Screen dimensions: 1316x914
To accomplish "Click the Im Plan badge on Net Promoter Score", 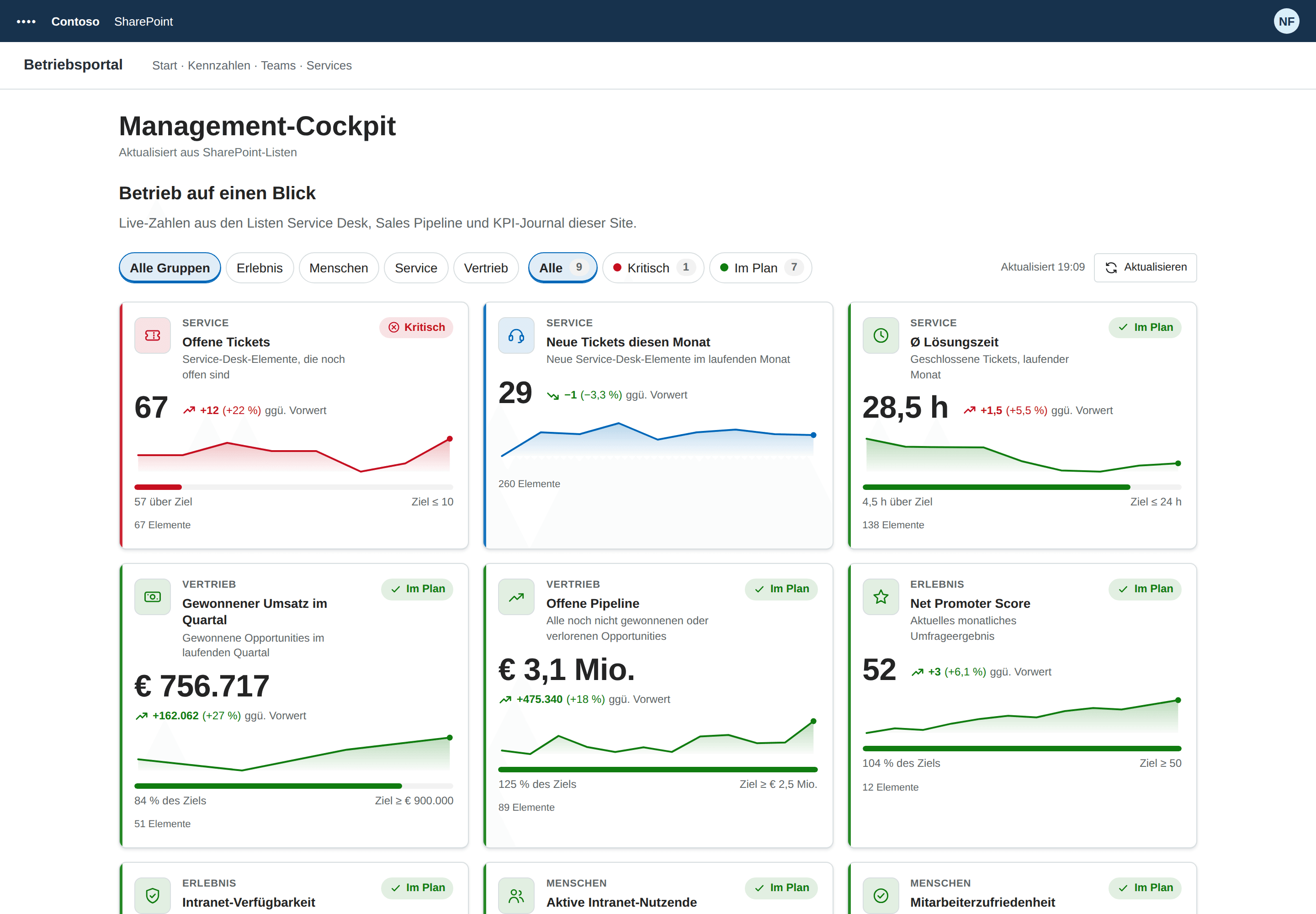I will point(1145,589).
